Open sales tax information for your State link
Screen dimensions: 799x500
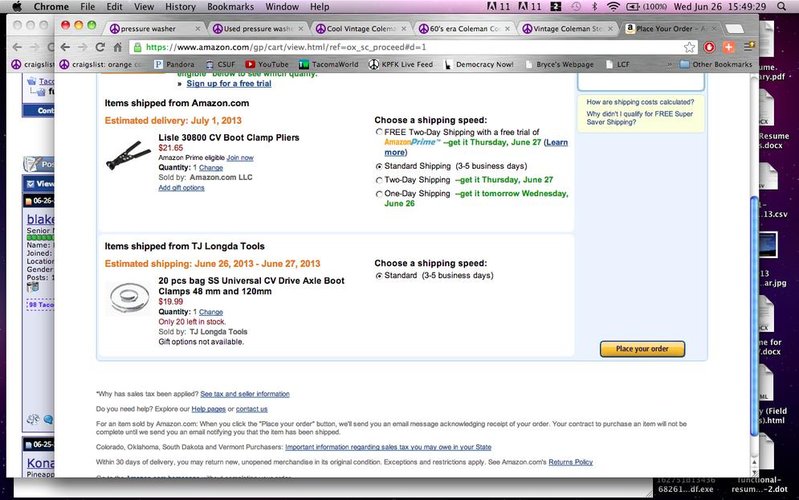(x=388, y=447)
